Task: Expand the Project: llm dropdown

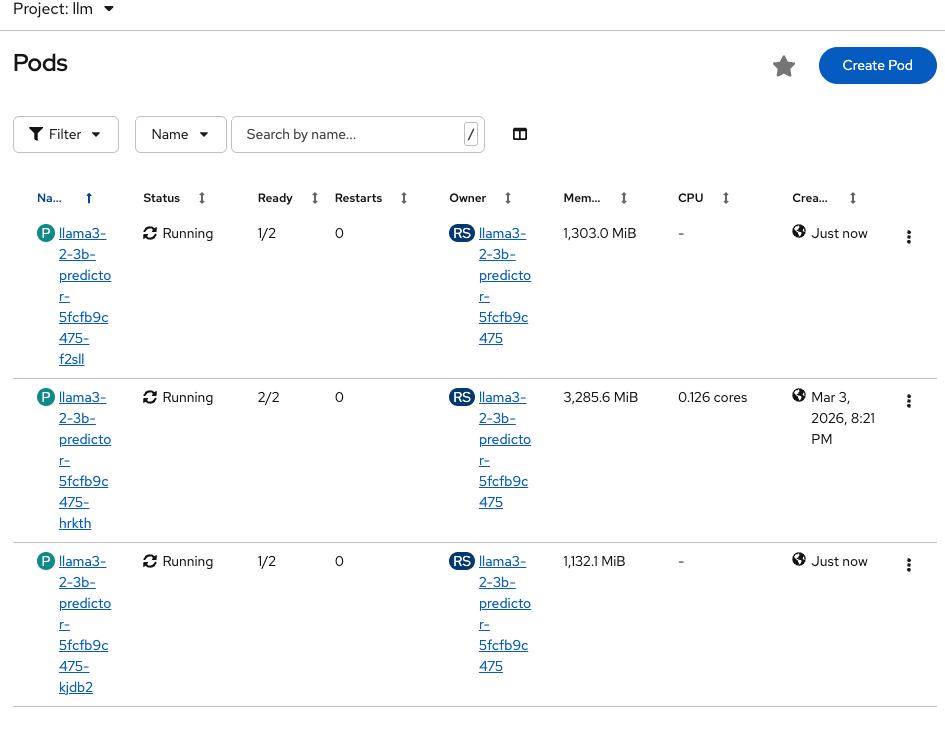Action: point(64,9)
